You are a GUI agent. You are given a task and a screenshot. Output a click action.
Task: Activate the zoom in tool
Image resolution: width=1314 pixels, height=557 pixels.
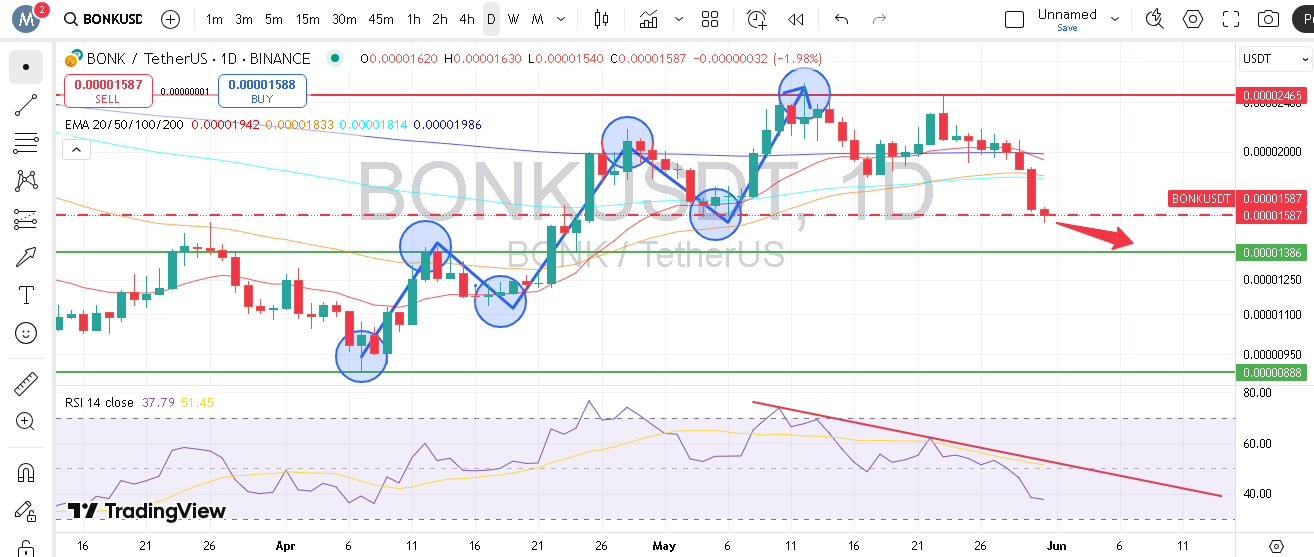click(x=26, y=422)
